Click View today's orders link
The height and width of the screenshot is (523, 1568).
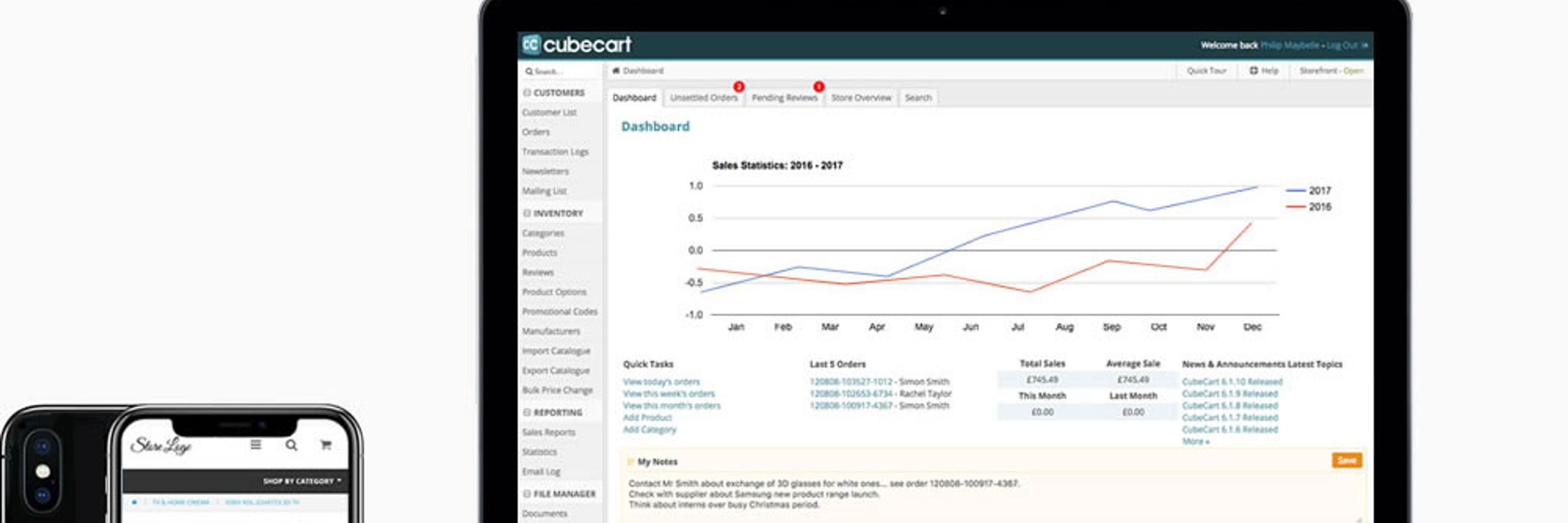tap(661, 382)
